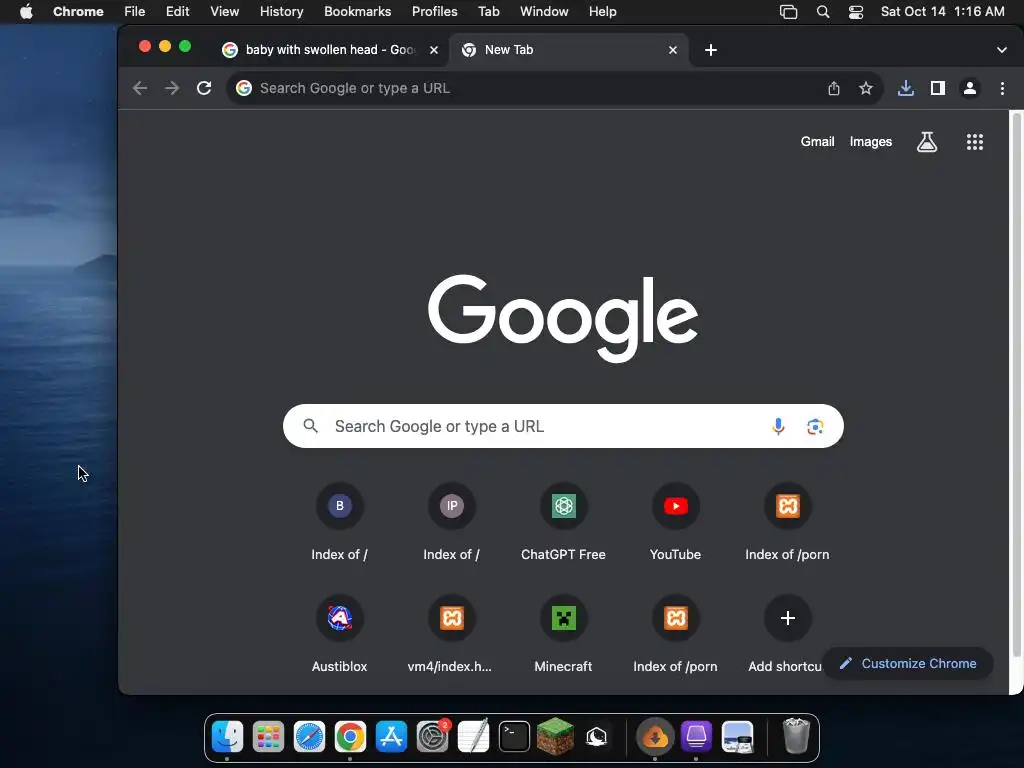1024x768 pixels.
Task: Open App Store from the Dock
Action: pyautogui.click(x=391, y=737)
